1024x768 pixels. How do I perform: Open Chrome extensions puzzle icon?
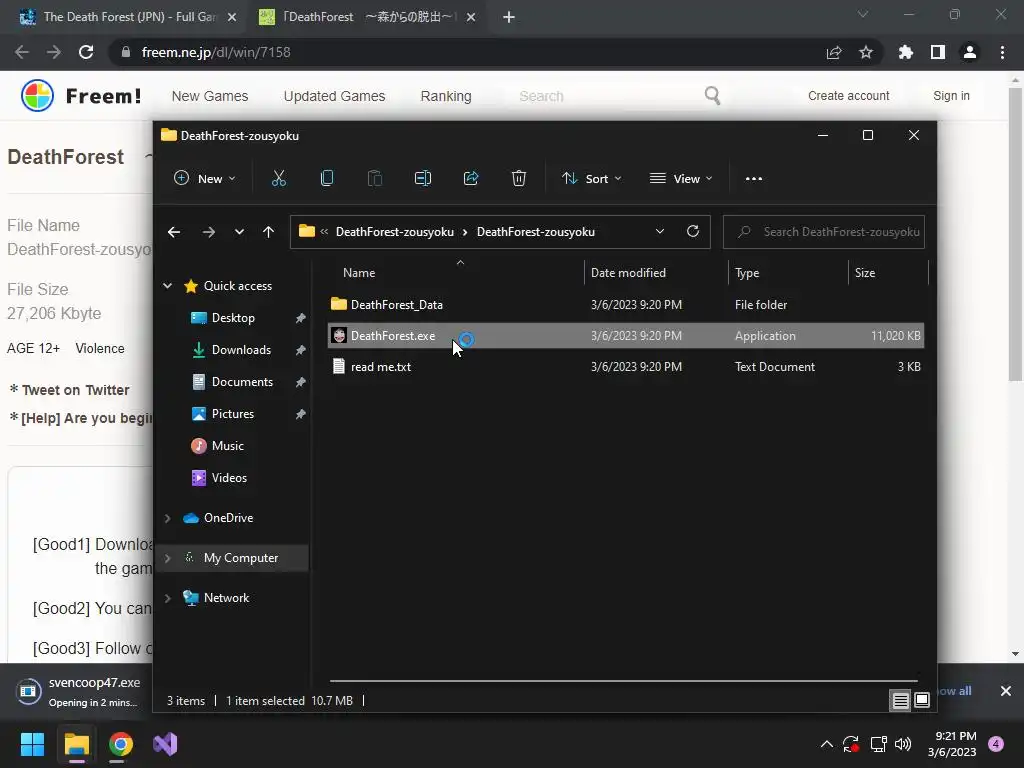point(906,52)
